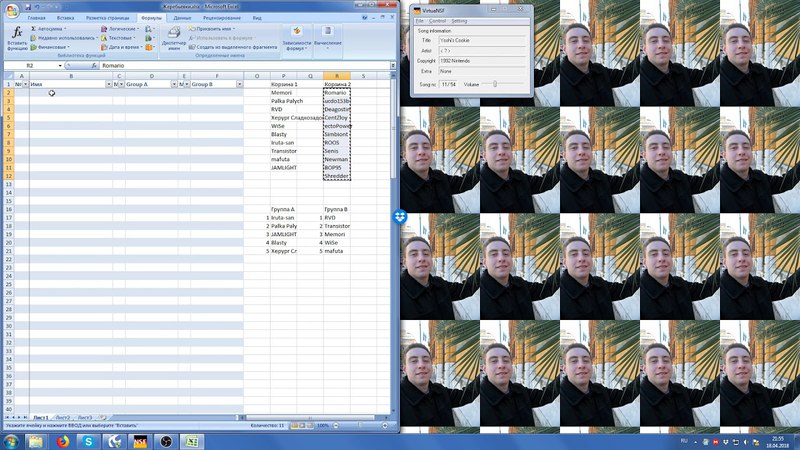Click the formula bar containing Romario
Viewport: 800px width, 450px height.
click(245, 65)
